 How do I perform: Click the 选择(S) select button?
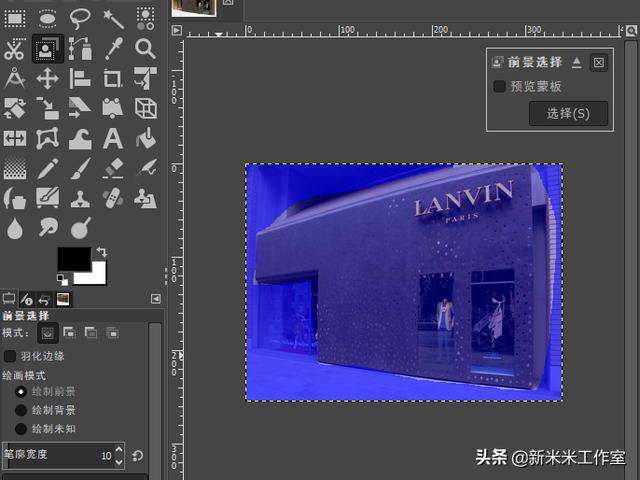[x=568, y=113]
